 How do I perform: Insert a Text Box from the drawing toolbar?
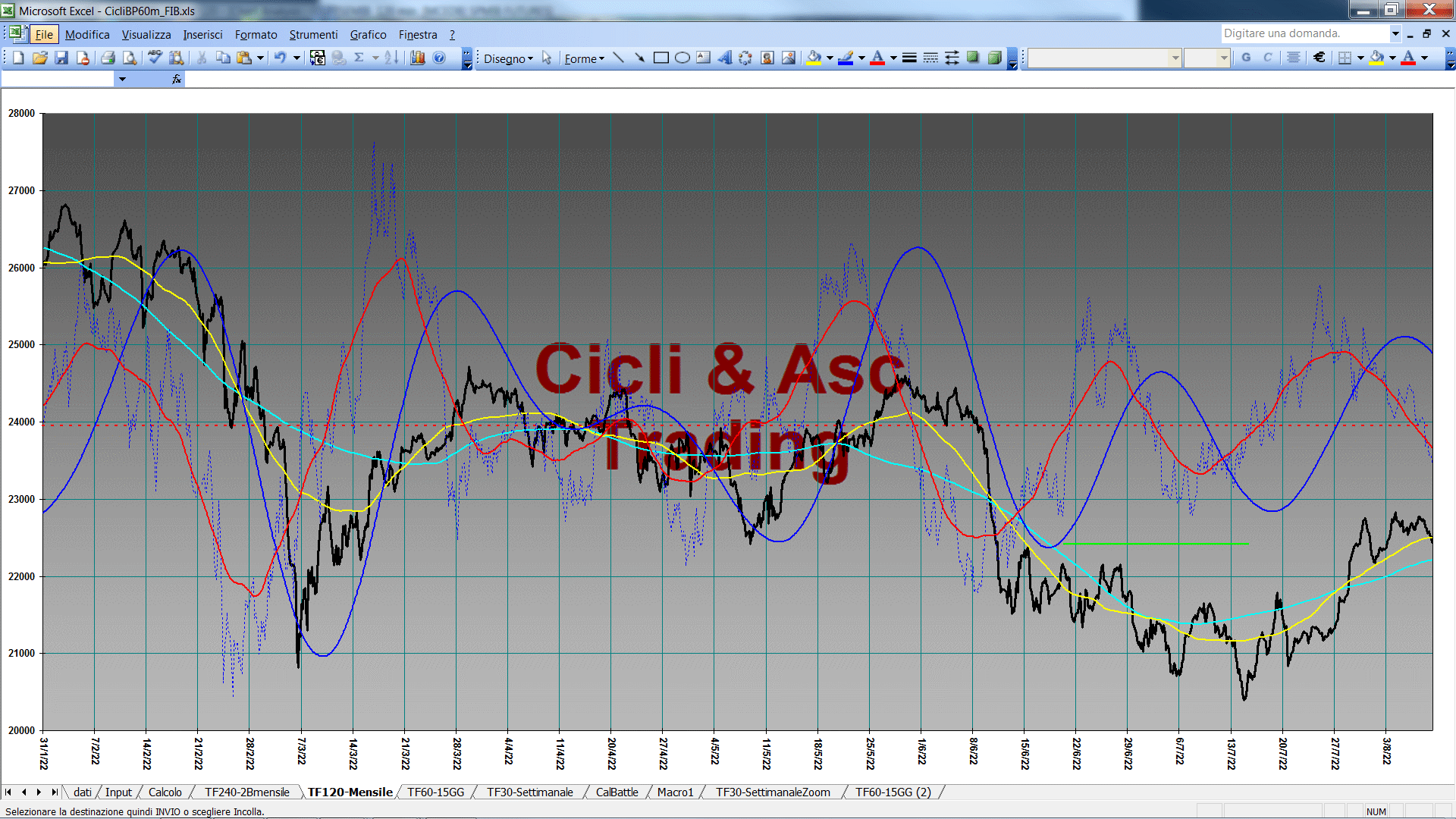coord(704,58)
